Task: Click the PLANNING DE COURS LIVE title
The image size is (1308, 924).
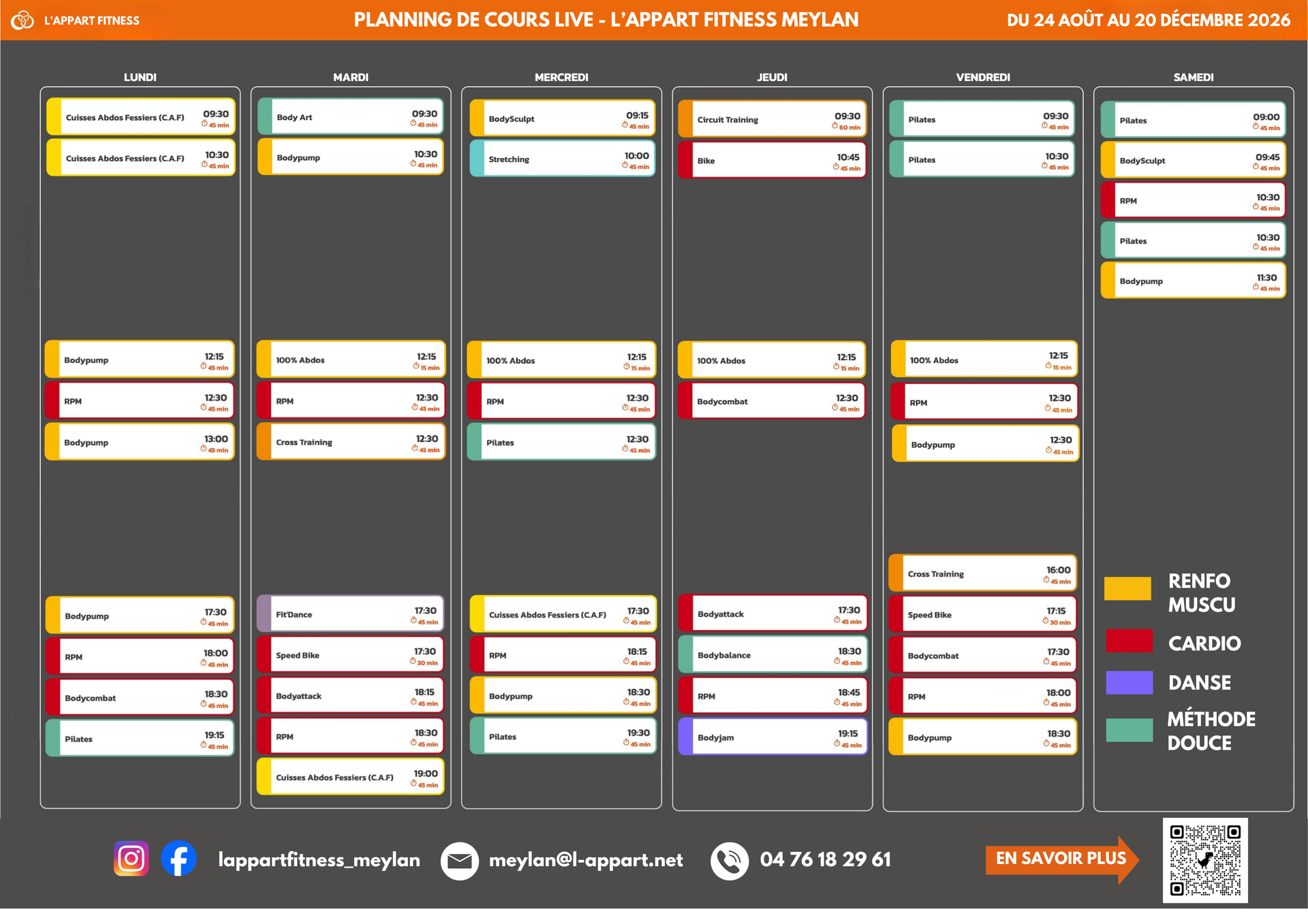Action: click(606, 20)
